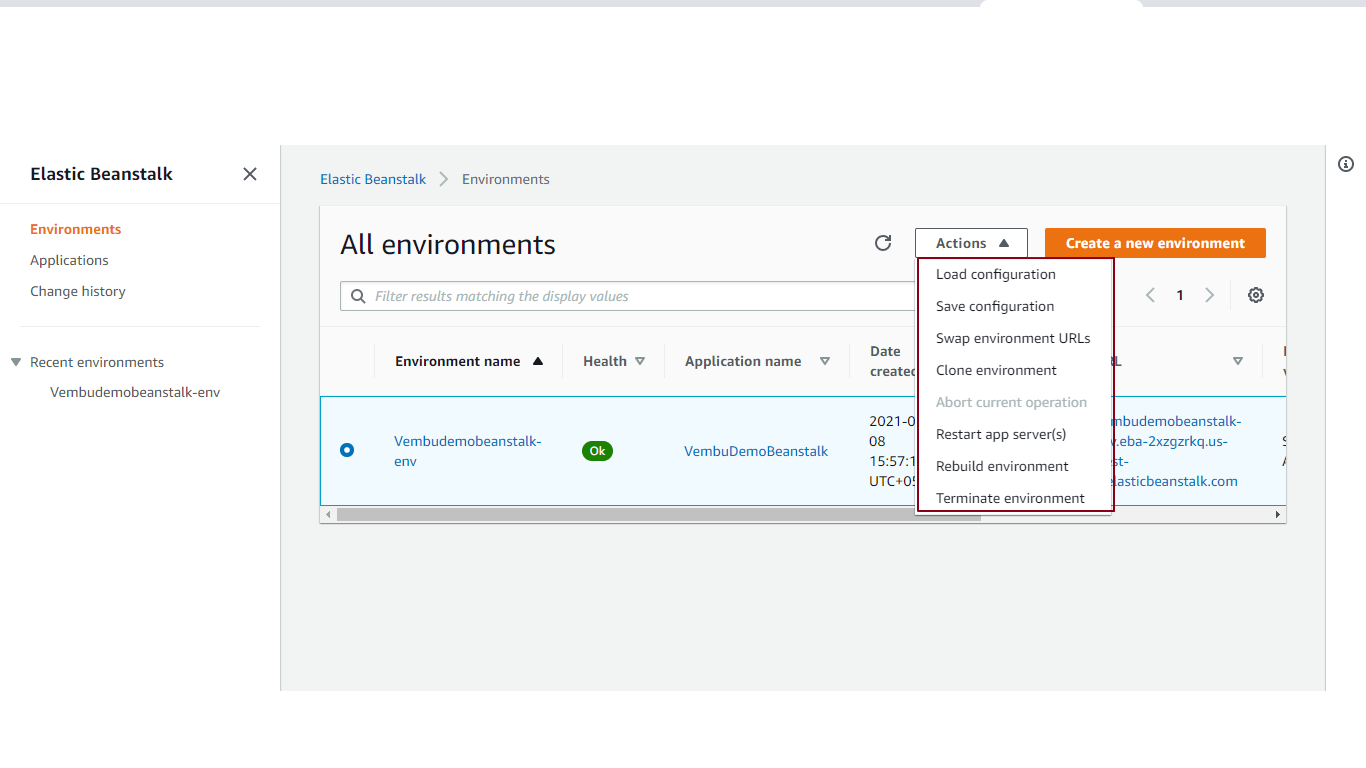
Task: Open Environments in sidebar
Action: pyautogui.click(x=76, y=229)
